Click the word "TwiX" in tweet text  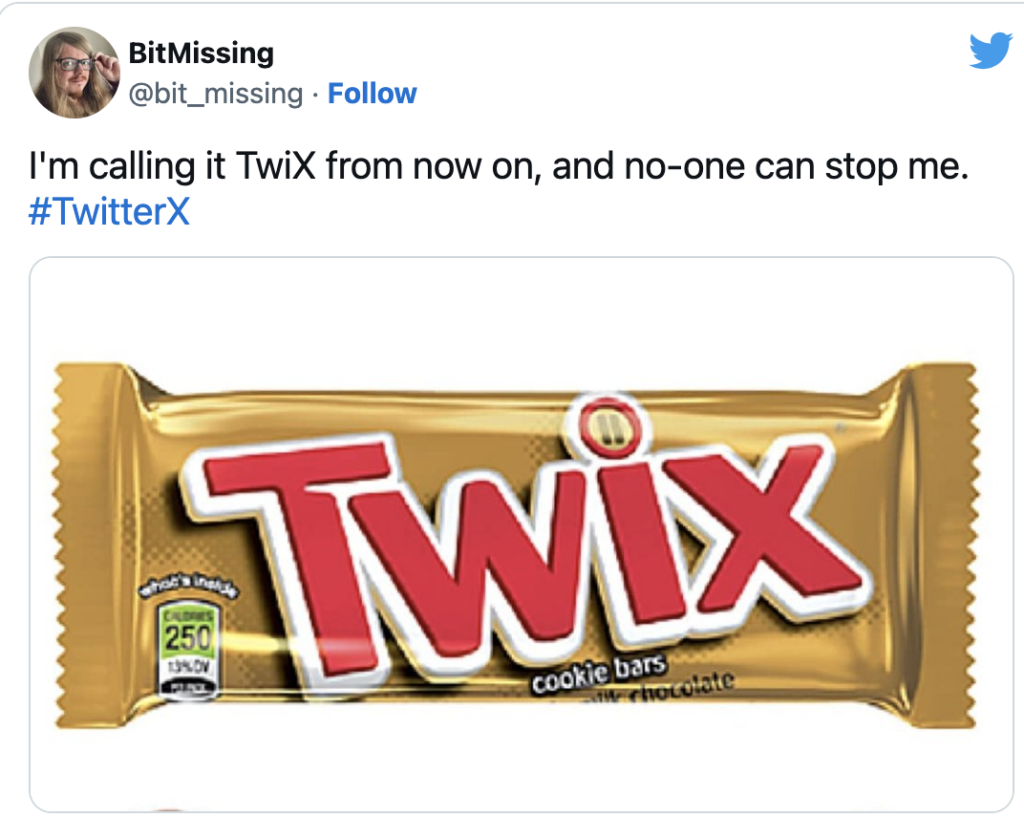[276, 166]
